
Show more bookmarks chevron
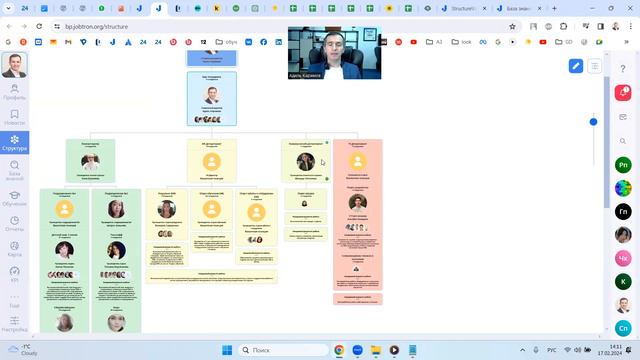[627, 42]
